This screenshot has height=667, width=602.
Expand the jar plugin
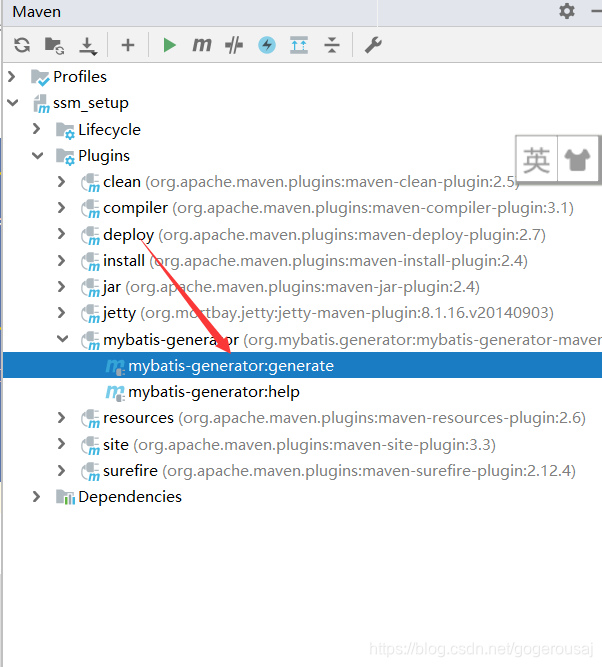[x=62, y=287]
